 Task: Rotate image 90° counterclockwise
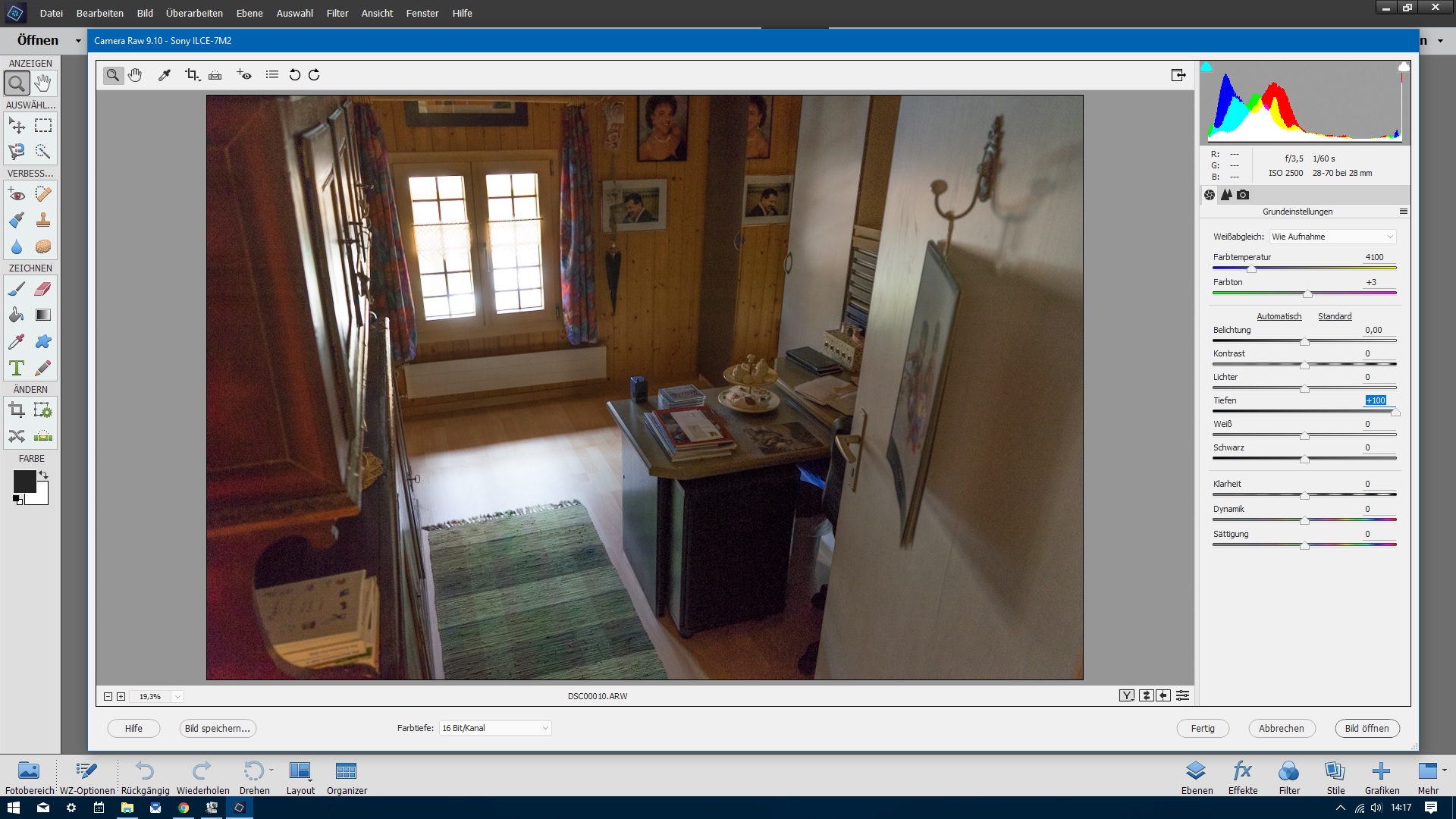point(295,74)
